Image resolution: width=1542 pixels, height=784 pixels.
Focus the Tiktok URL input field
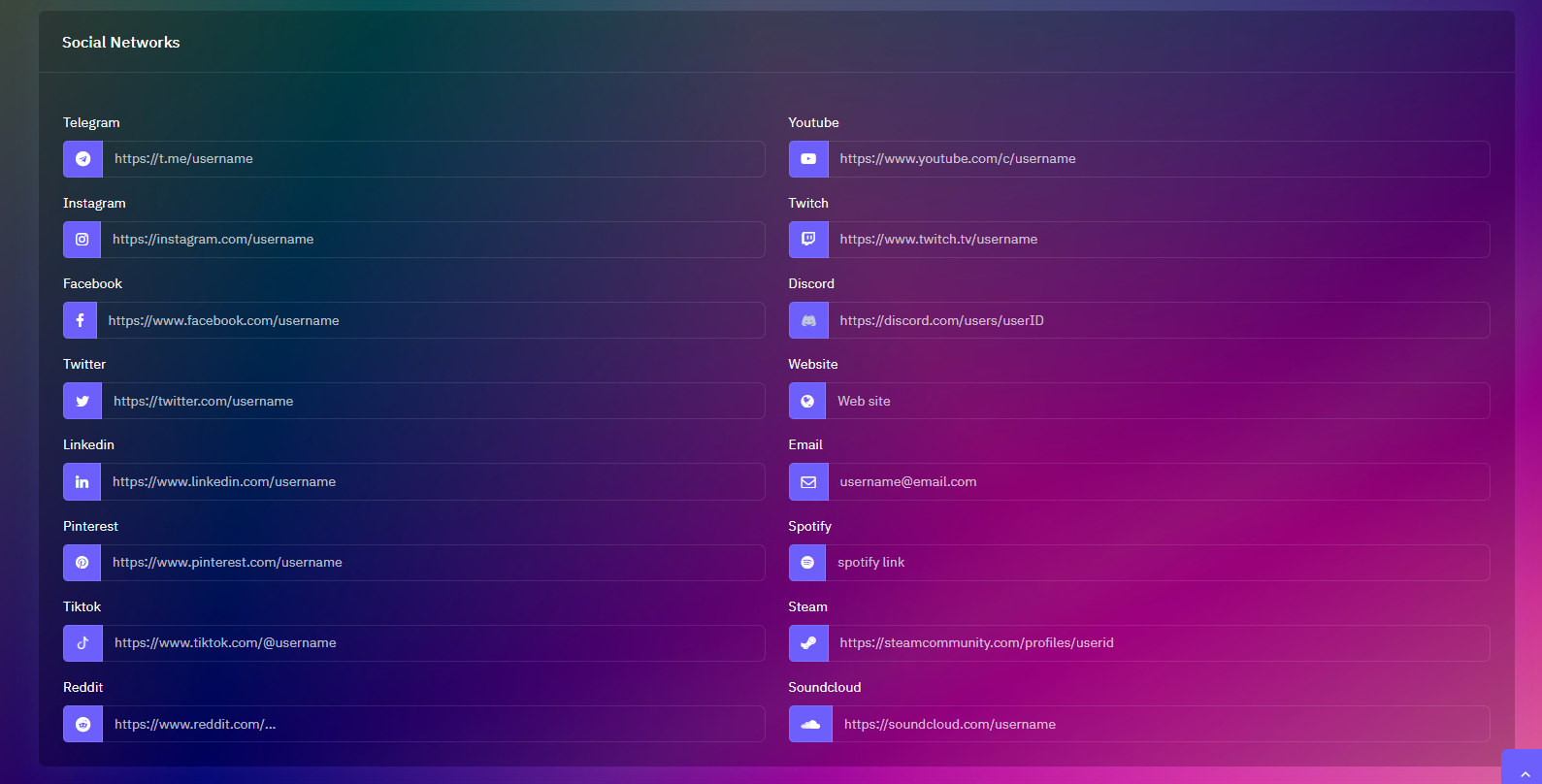click(434, 643)
